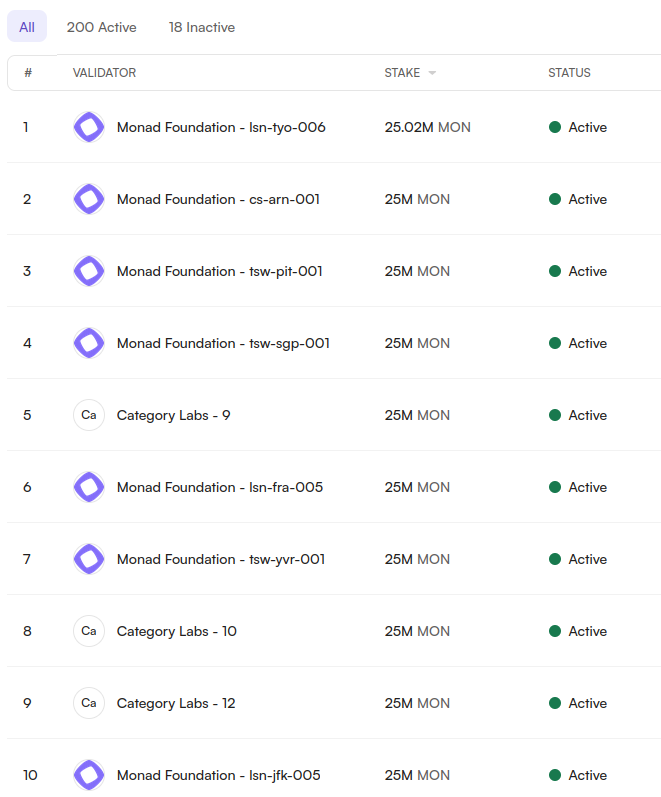Image resolution: width=661 pixels, height=797 pixels.
Task: Click the tsw-yvr-001 Monad logo icon
Action: (x=89, y=559)
